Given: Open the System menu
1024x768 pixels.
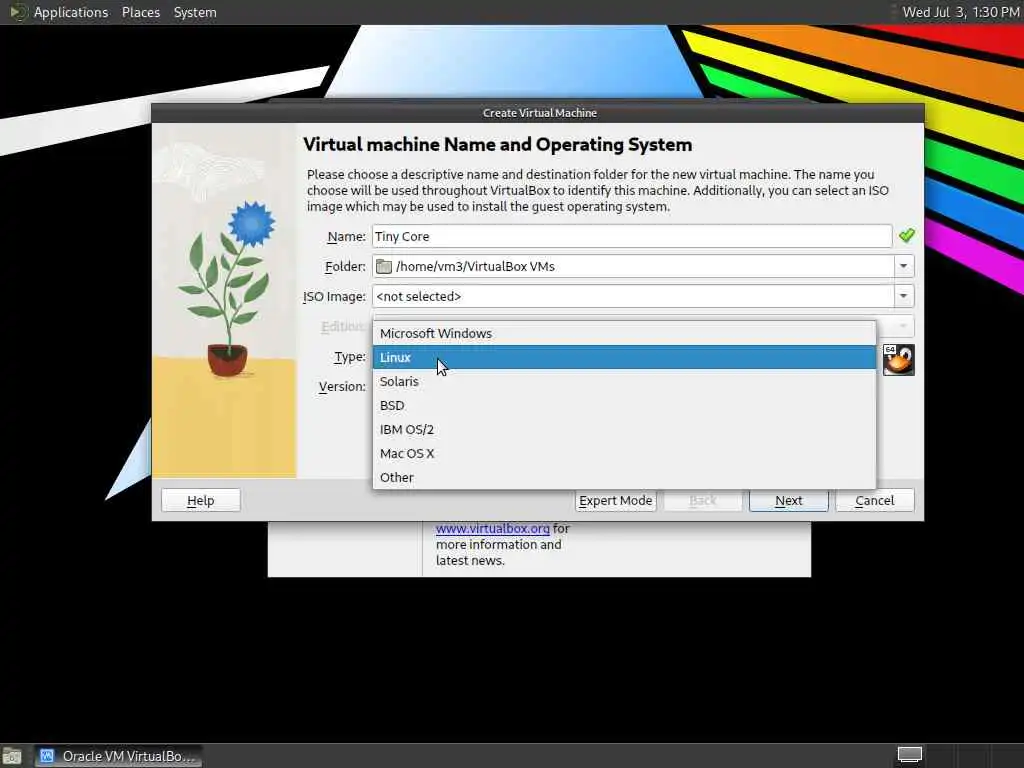Looking at the screenshot, I should (x=195, y=12).
